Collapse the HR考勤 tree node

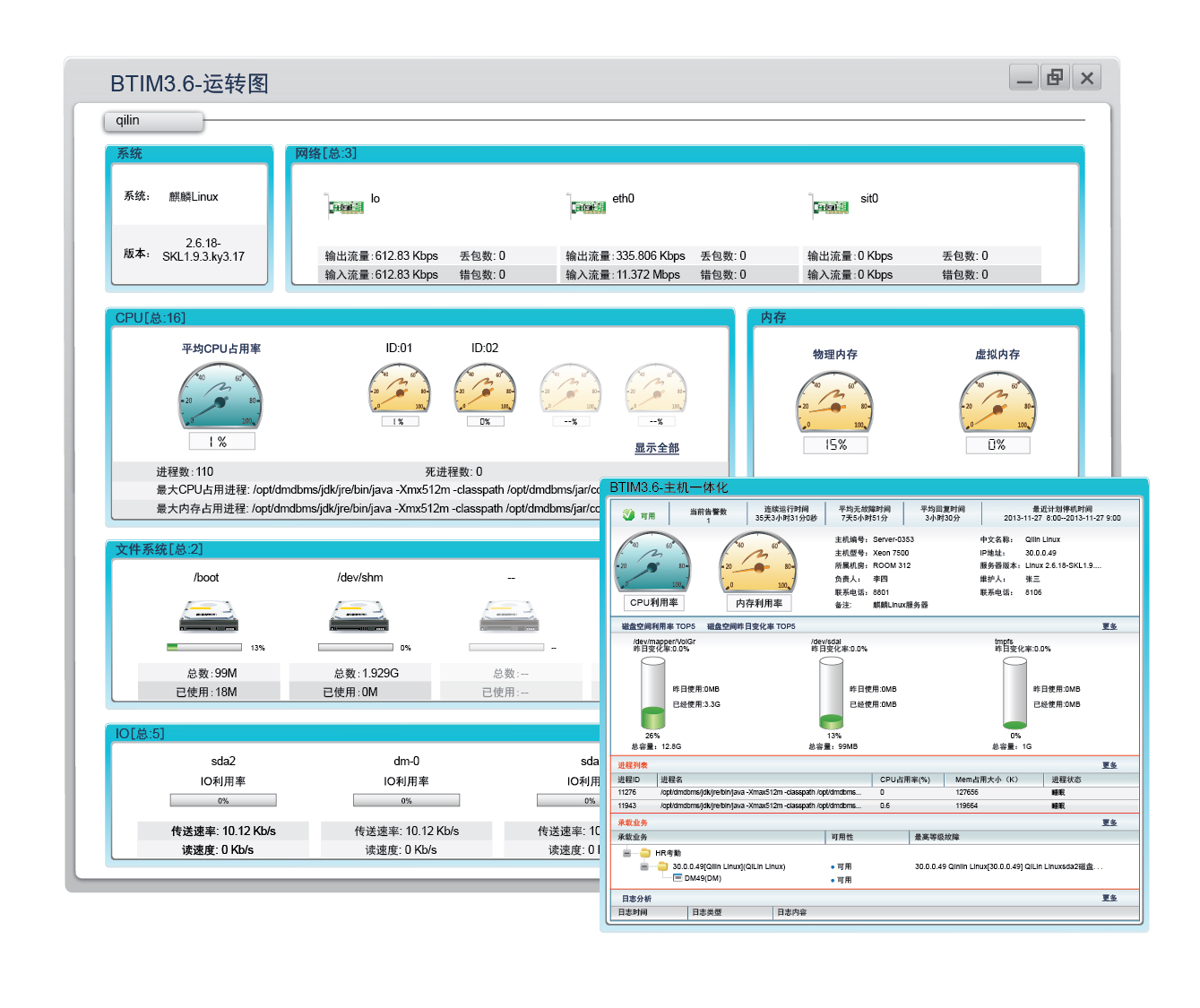pos(626,853)
